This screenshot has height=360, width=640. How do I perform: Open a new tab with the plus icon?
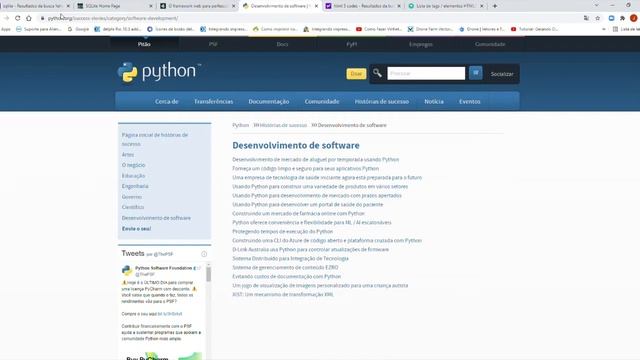click(x=495, y=6)
